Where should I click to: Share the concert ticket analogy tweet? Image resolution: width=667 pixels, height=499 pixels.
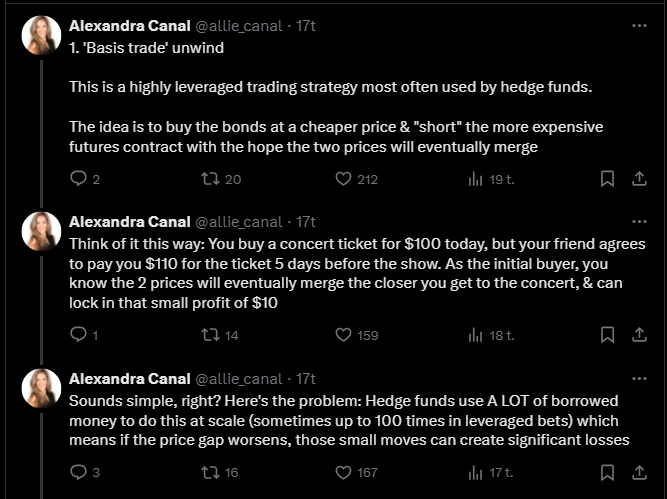[x=639, y=335]
